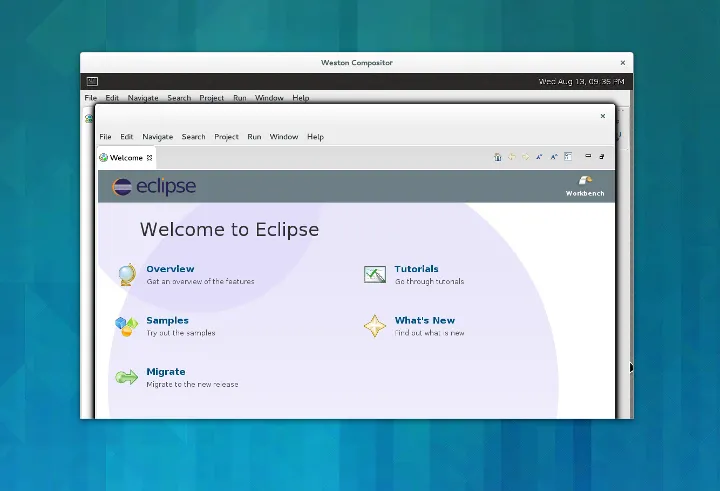Maximize the Welcome view panel
This screenshot has height=491, width=720.
pyautogui.click(x=602, y=156)
